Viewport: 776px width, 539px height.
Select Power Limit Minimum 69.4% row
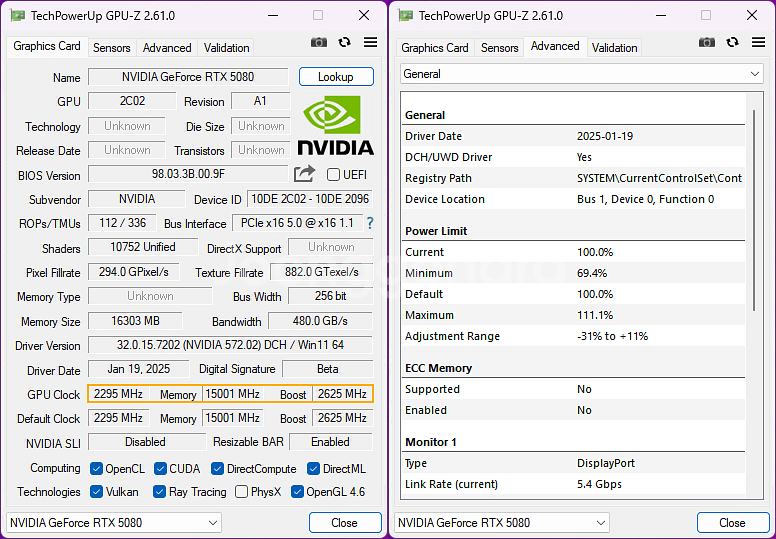pos(574,273)
